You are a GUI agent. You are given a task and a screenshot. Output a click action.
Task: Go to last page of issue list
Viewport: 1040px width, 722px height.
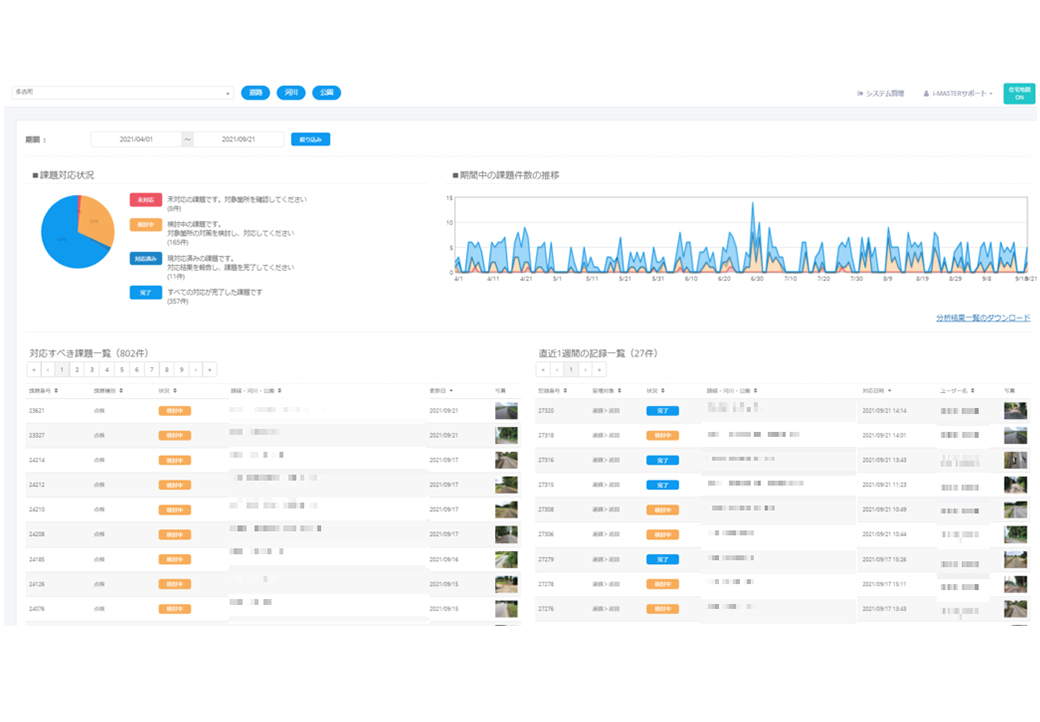click(x=210, y=370)
